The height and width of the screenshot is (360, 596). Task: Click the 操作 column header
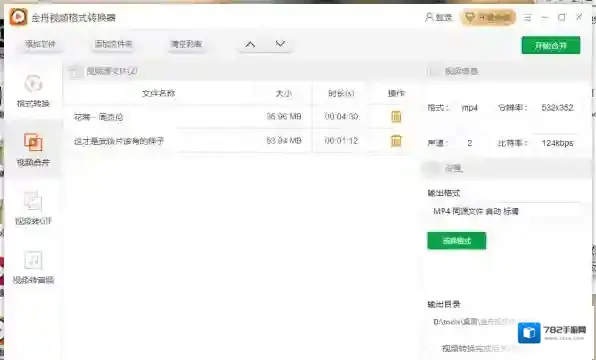click(x=396, y=93)
